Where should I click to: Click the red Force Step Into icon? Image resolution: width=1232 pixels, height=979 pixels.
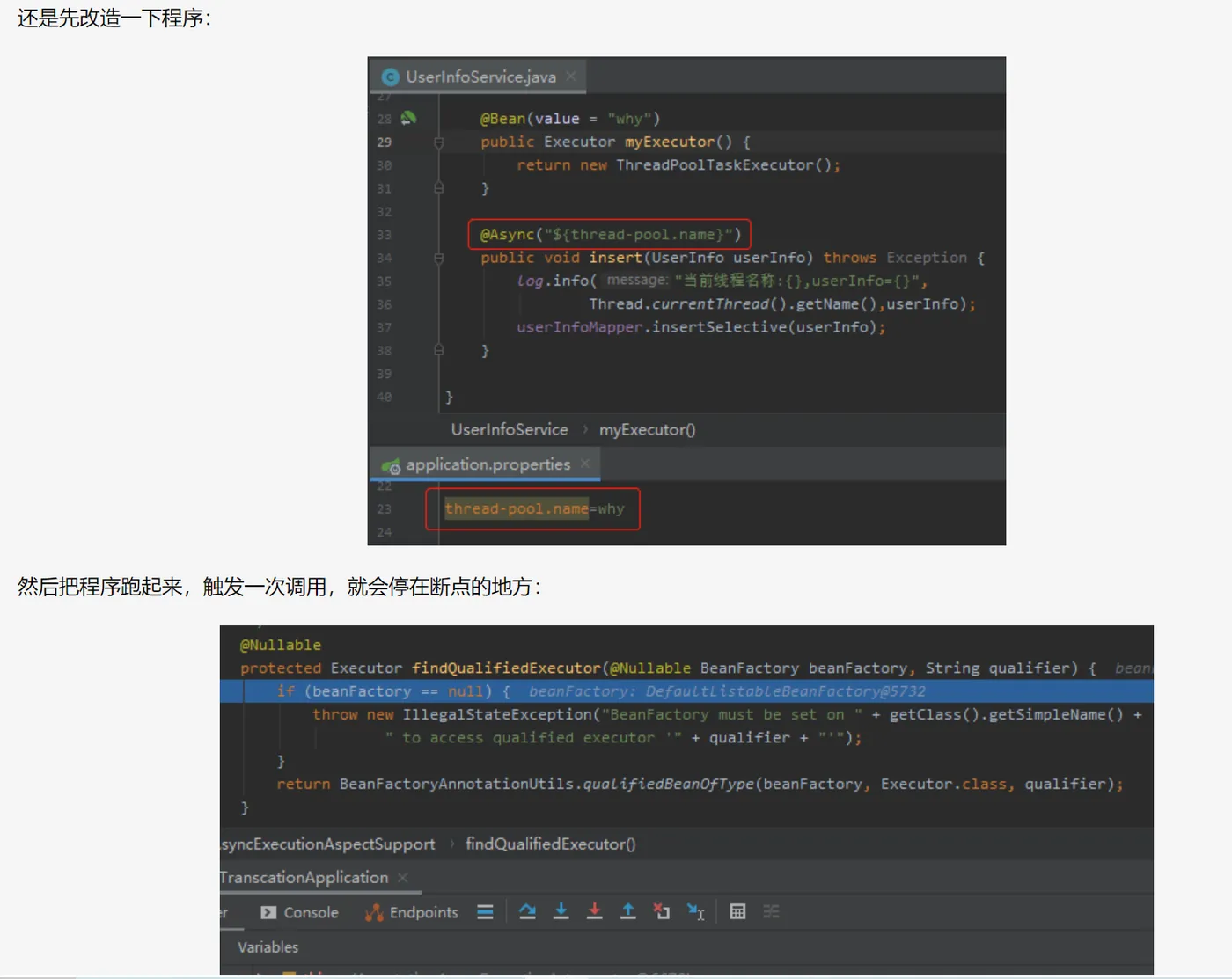[594, 912]
